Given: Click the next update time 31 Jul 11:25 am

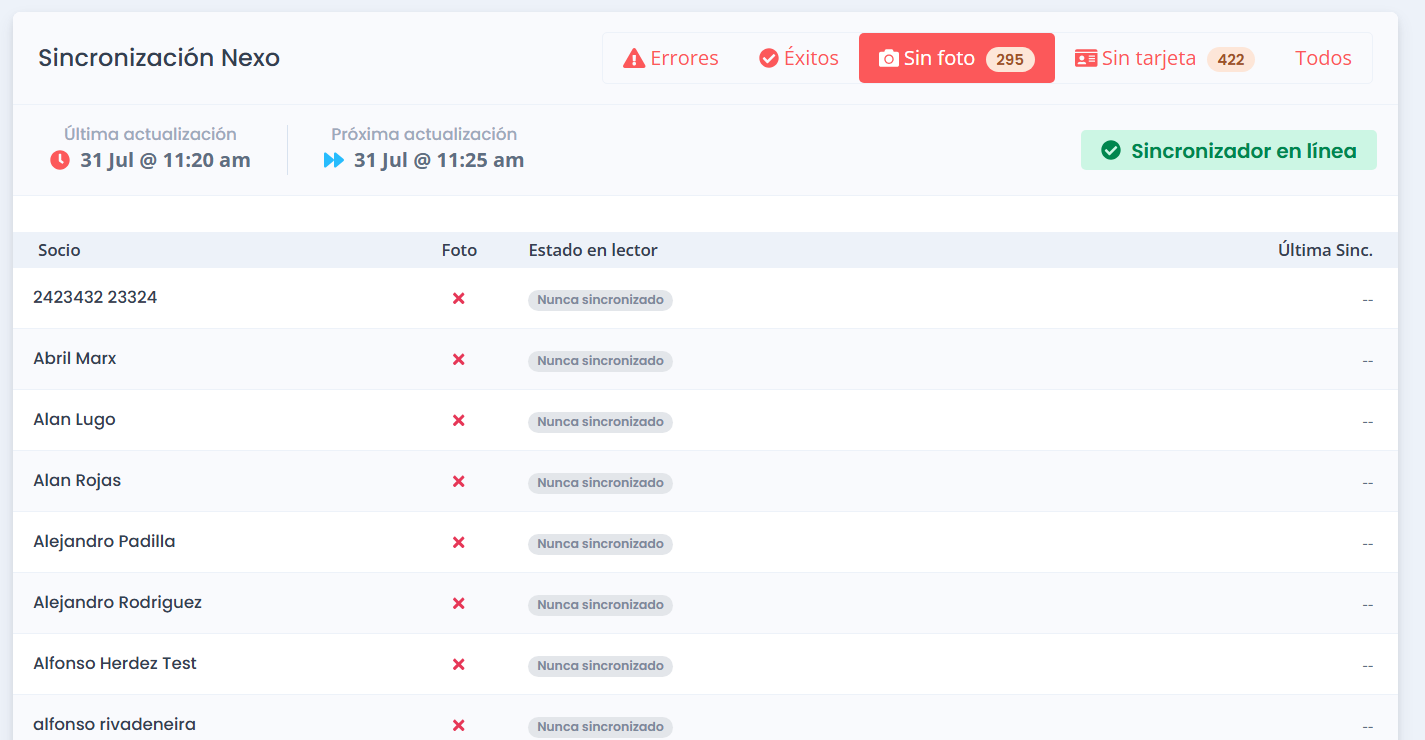Looking at the screenshot, I should tap(439, 160).
